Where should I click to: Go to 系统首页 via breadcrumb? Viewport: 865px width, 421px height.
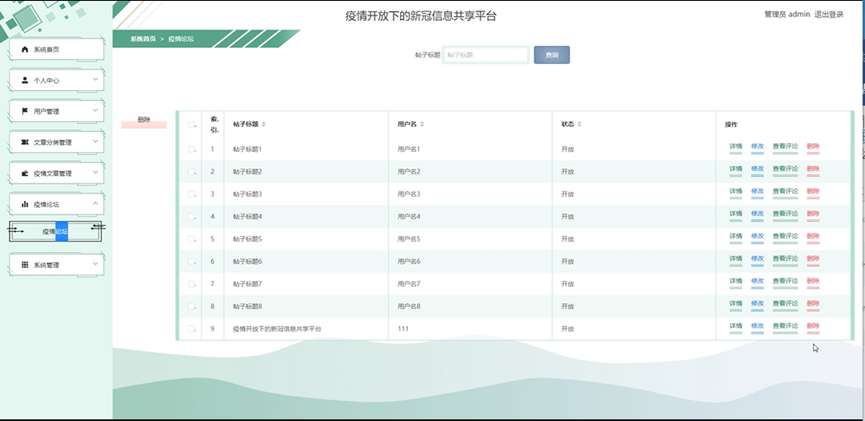click(x=143, y=39)
